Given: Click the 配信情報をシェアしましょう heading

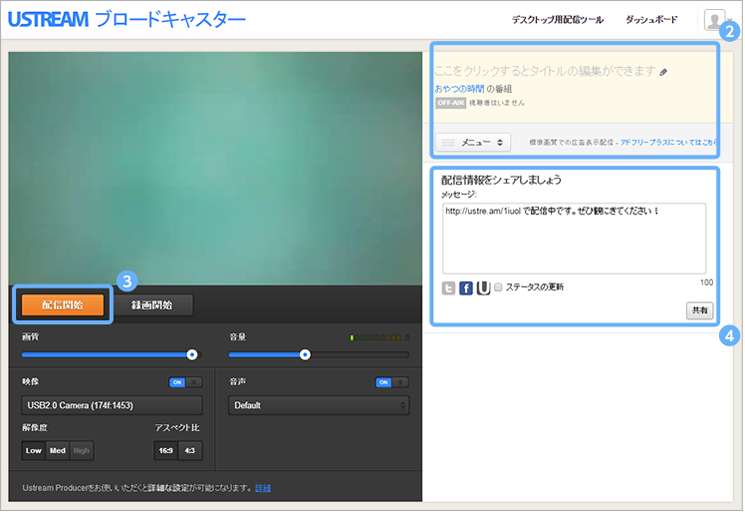Looking at the screenshot, I should pyautogui.click(x=501, y=180).
